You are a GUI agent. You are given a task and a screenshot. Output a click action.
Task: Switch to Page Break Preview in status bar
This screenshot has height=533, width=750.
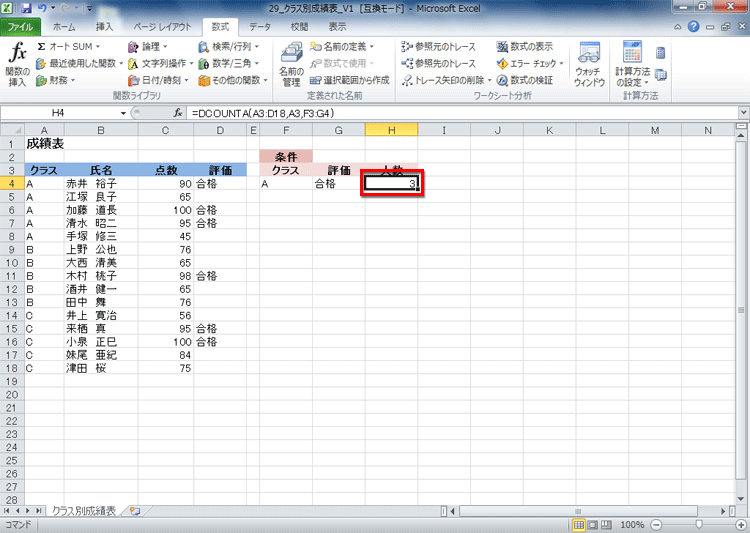[606, 525]
